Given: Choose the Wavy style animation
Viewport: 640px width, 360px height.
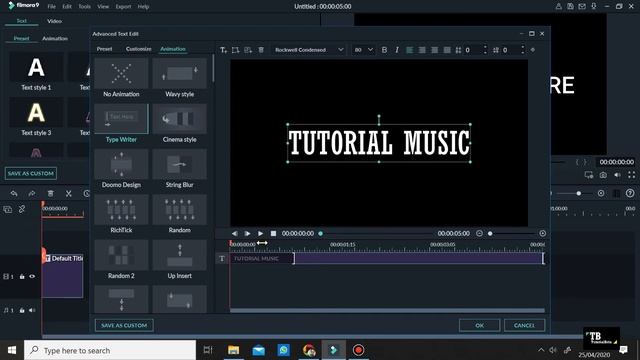Looking at the screenshot, I should click(x=180, y=78).
